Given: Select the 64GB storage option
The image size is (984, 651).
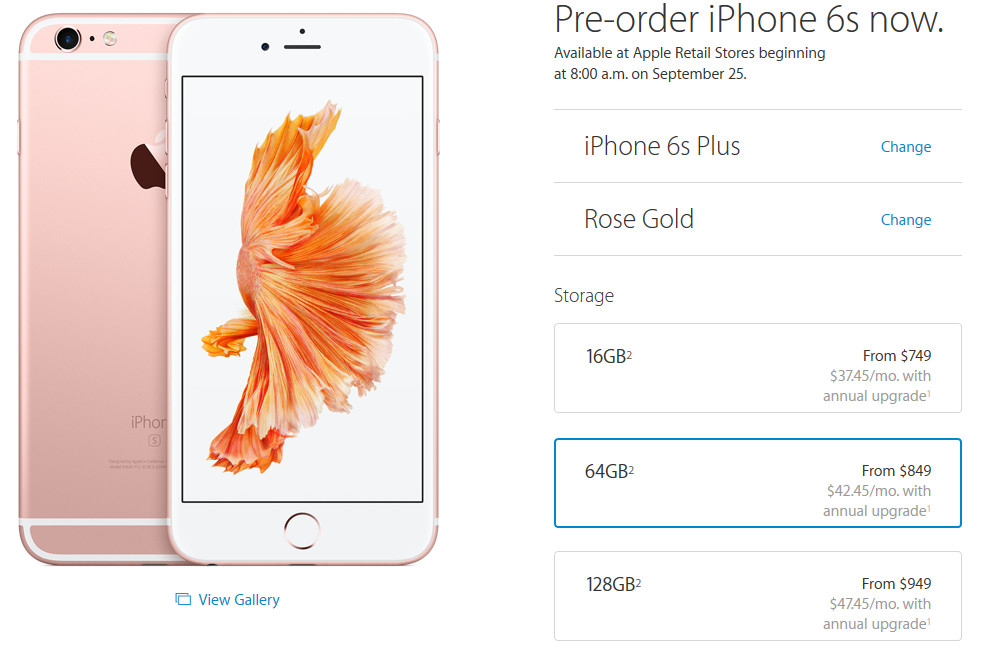Looking at the screenshot, I should (x=757, y=483).
